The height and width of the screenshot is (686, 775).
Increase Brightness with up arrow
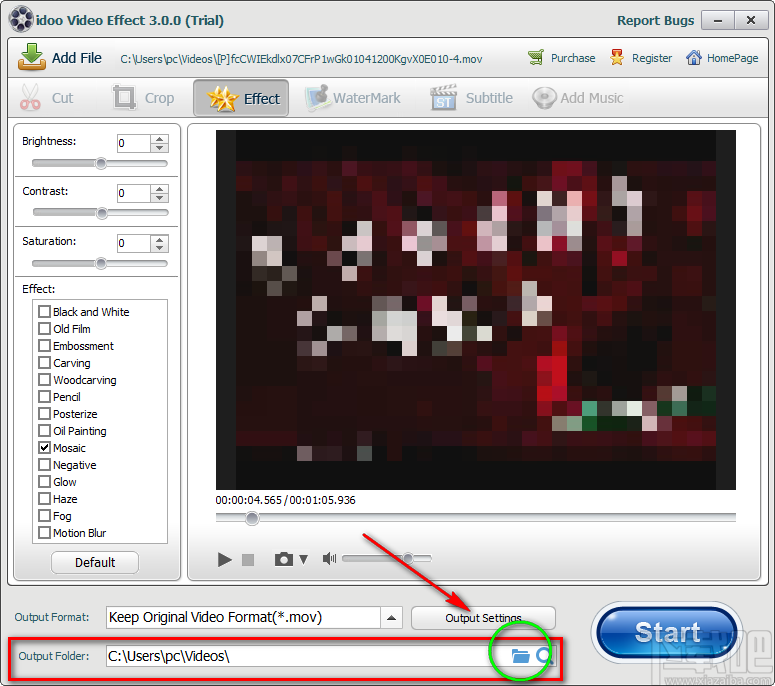(x=159, y=139)
